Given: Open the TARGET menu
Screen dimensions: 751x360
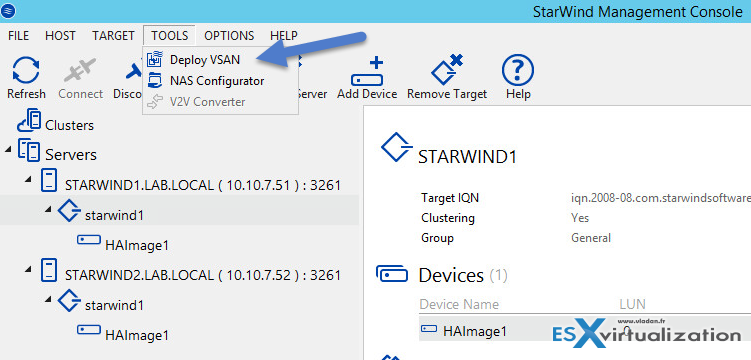Looking at the screenshot, I should coord(114,36).
